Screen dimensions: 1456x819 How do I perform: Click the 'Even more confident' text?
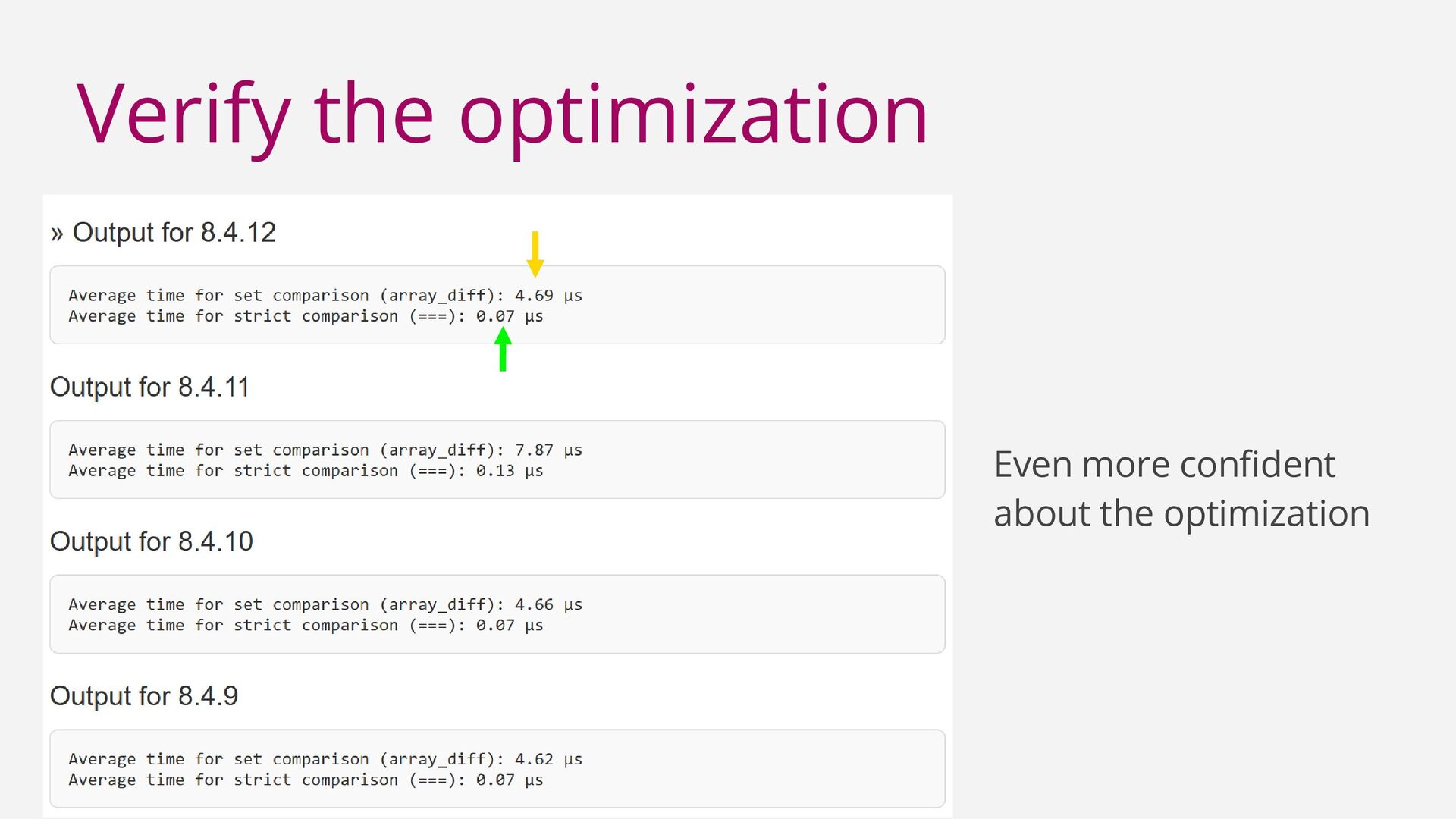(1164, 465)
